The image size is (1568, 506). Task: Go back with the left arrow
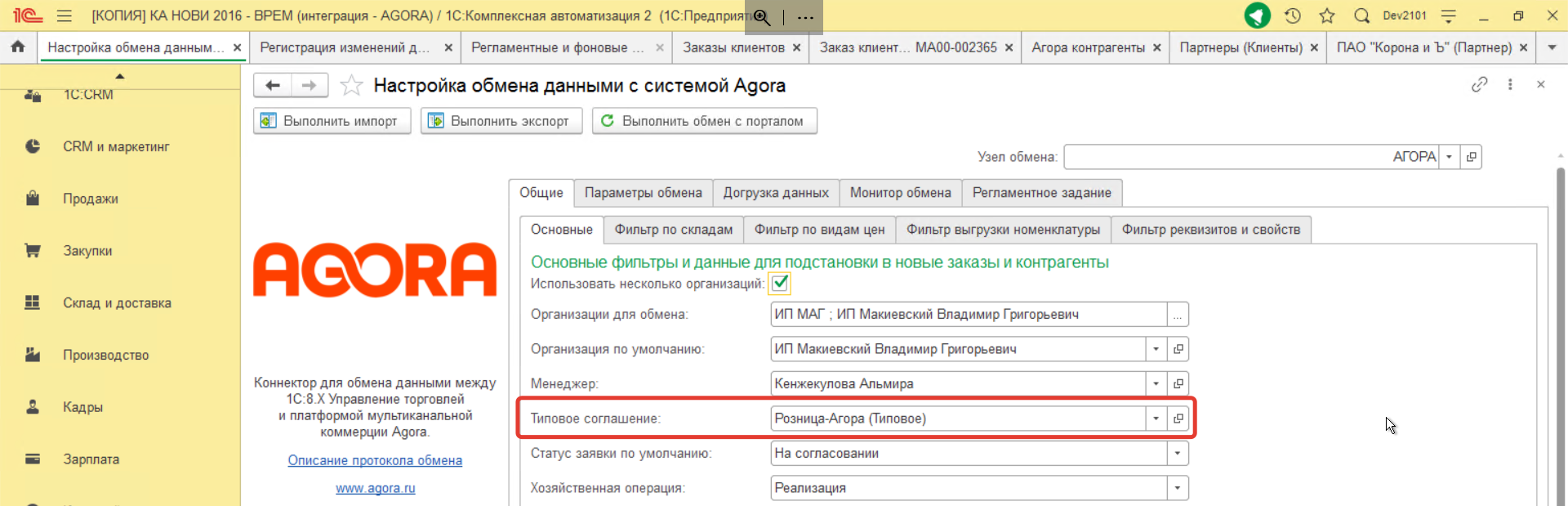pyautogui.click(x=273, y=85)
